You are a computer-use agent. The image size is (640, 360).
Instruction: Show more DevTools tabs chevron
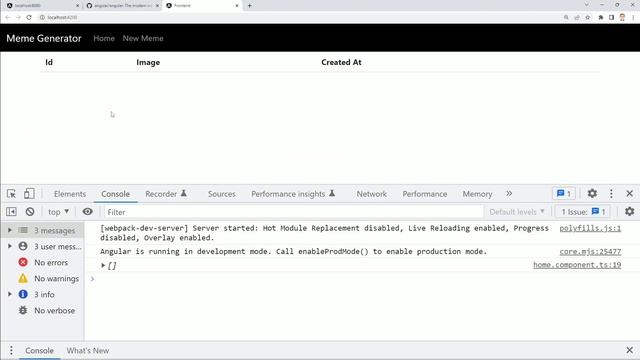point(509,193)
